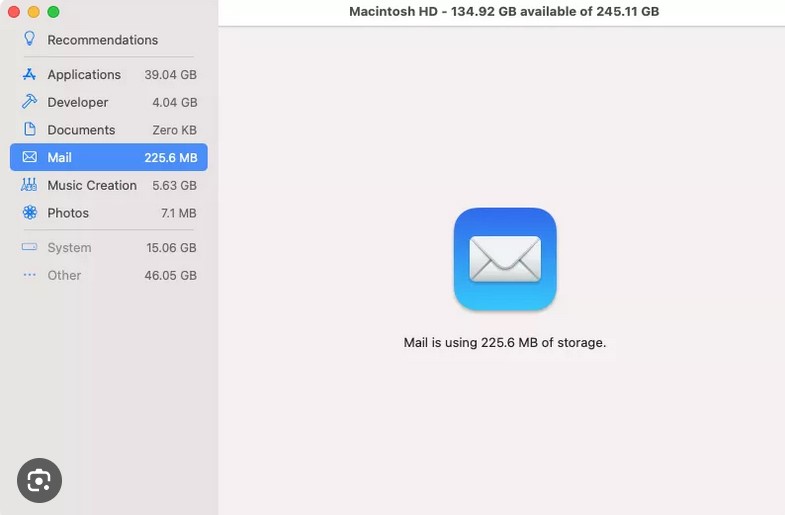Screen dimensions: 785x515
Task: Select the Applications category row
Action: click(109, 75)
